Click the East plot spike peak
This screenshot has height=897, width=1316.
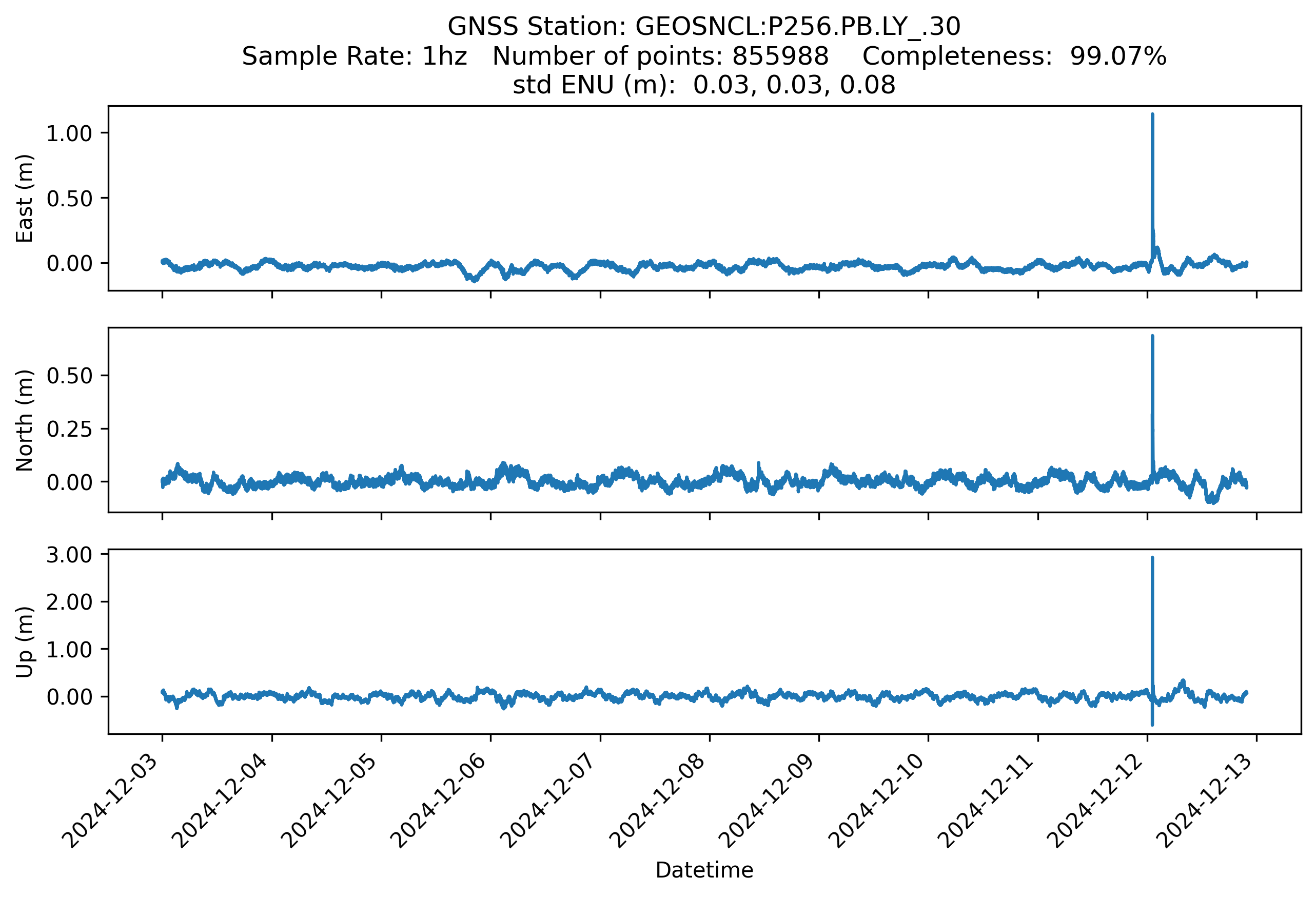coord(1152,116)
